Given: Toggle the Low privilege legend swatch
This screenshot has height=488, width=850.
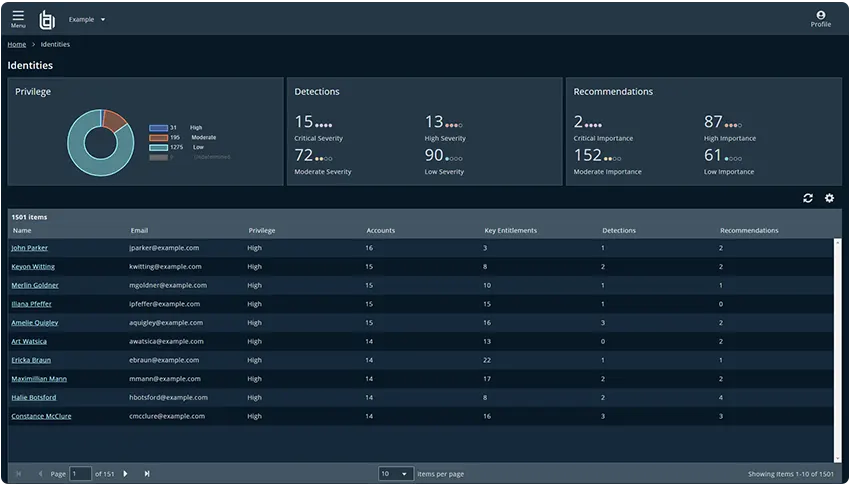Looking at the screenshot, I should (158, 147).
